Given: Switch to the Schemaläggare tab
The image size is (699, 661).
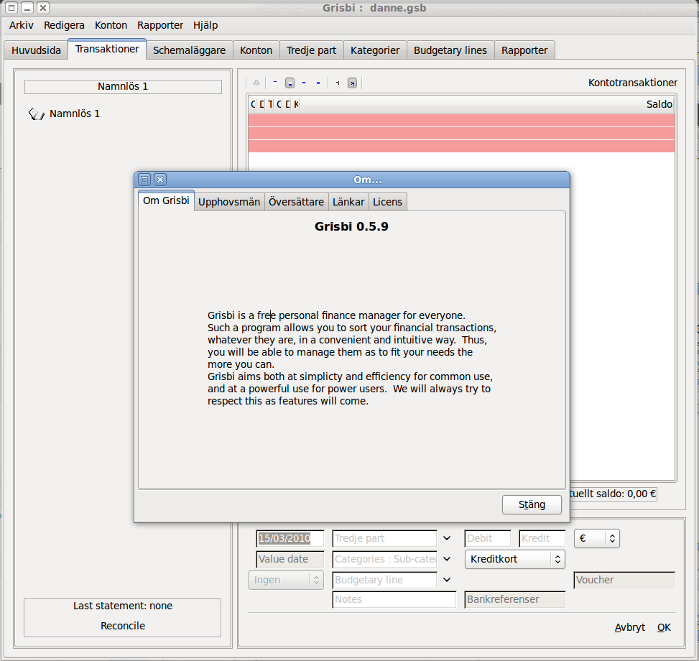Looking at the screenshot, I should click(x=189, y=50).
